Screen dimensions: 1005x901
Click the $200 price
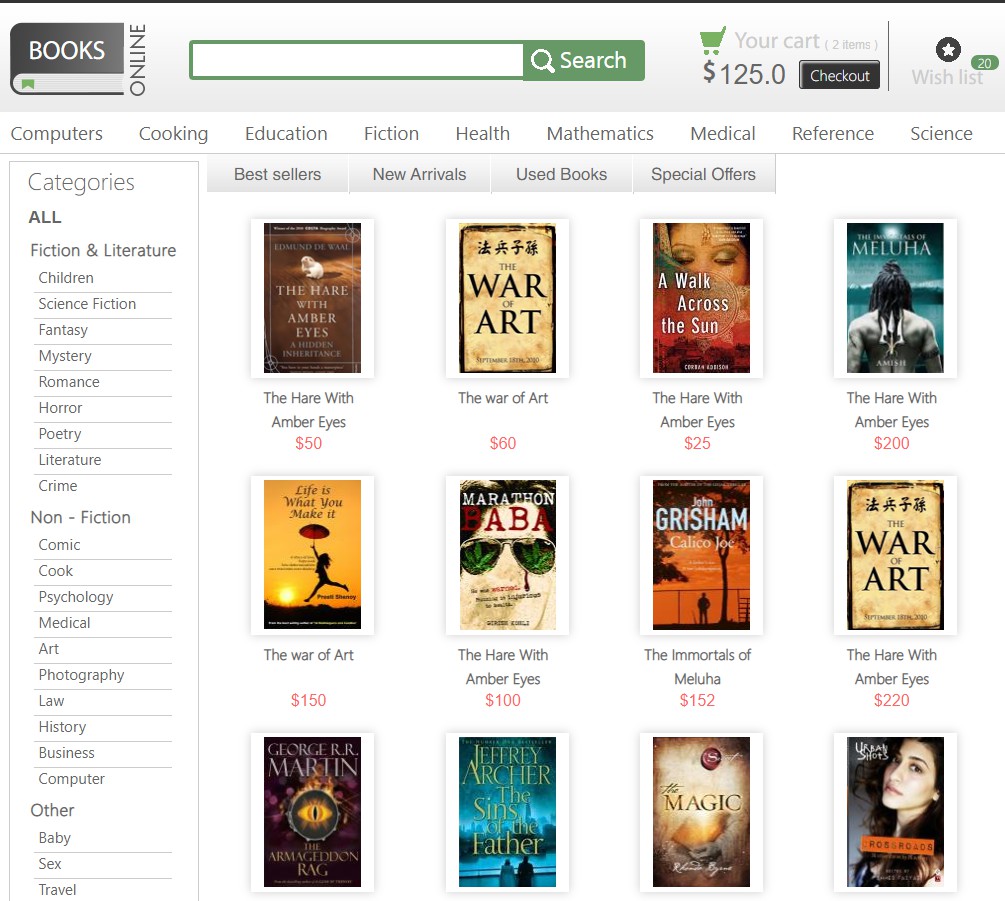point(892,443)
